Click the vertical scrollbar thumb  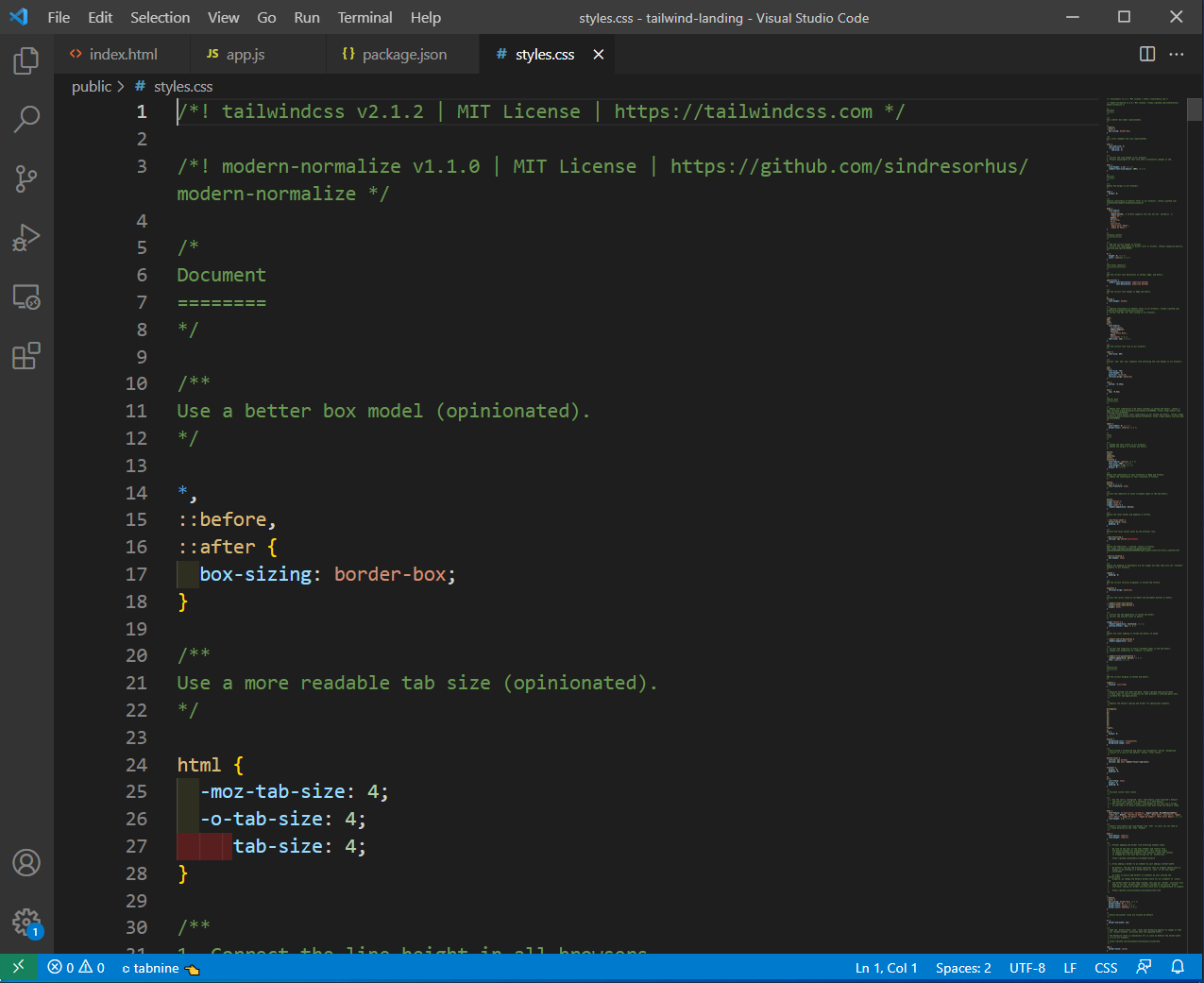1195,108
